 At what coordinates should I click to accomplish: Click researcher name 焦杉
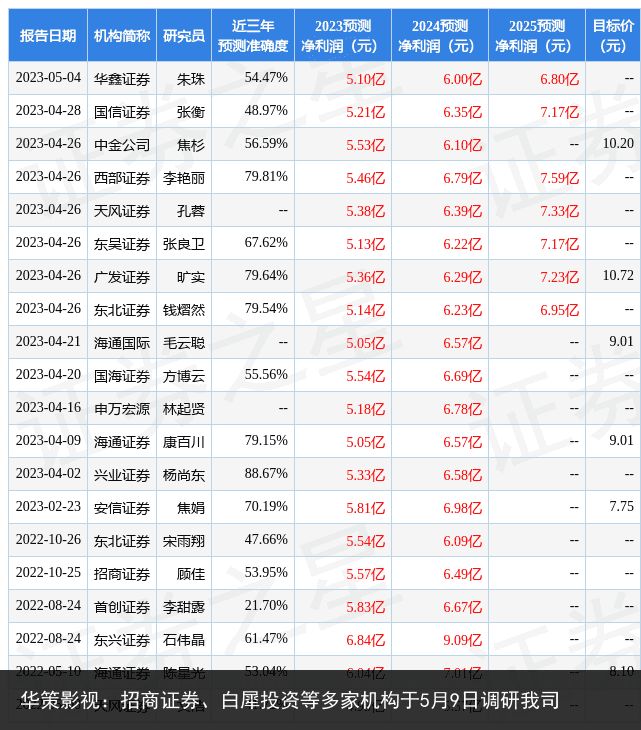[x=191, y=145]
